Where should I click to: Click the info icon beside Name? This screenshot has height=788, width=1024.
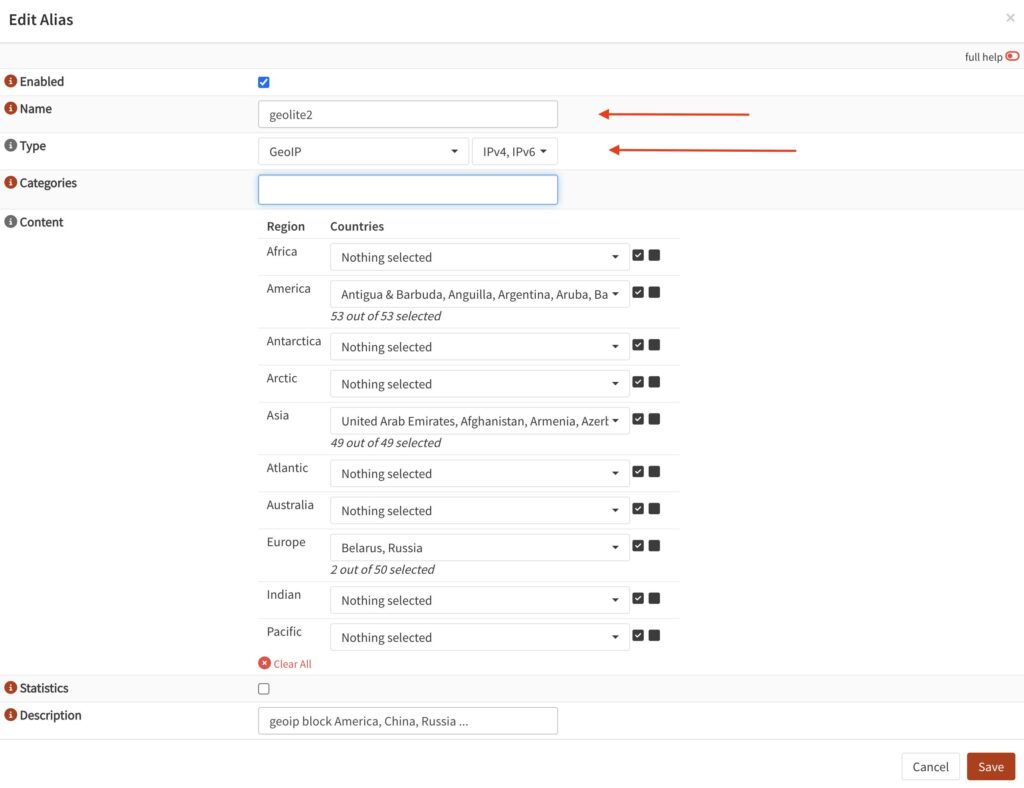10,108
